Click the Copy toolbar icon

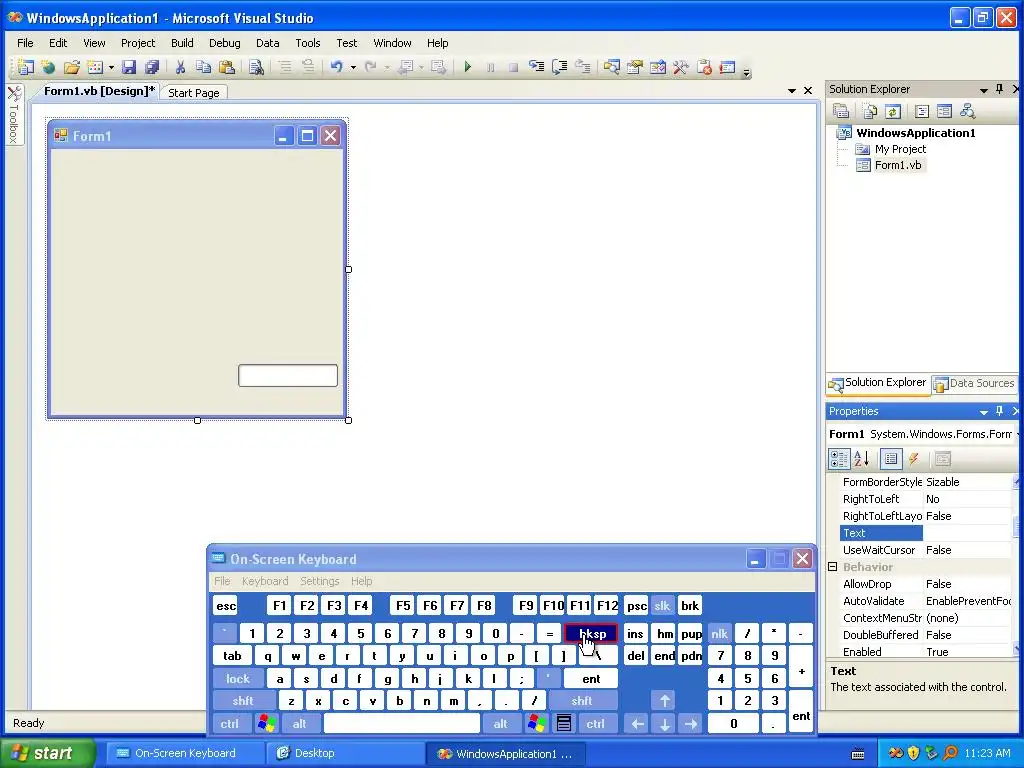203,67
